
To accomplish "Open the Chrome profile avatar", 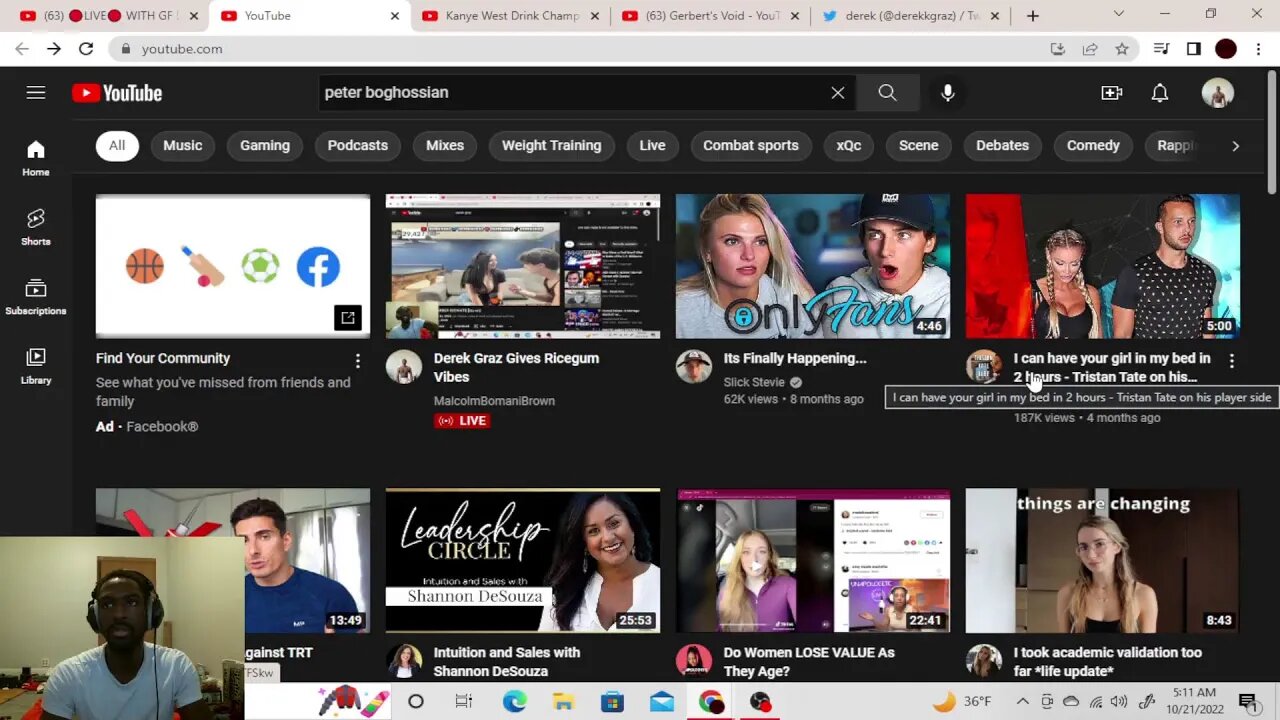I will (1226, 49).
